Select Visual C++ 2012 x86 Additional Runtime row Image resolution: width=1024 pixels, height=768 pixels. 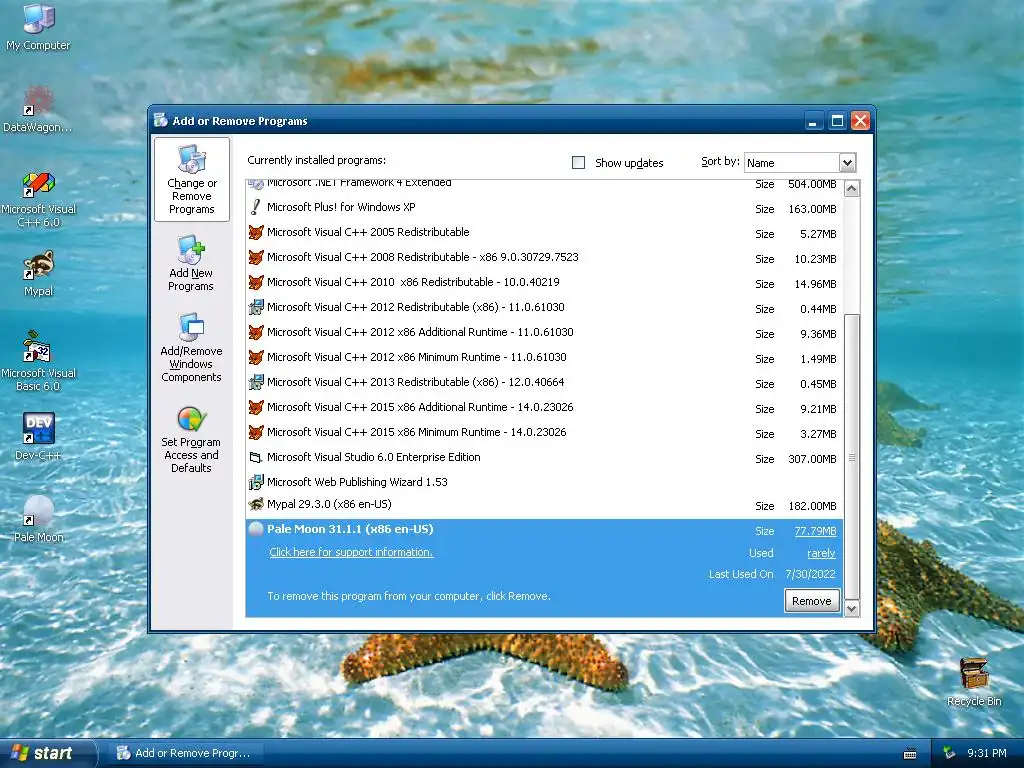pos(545,332)
